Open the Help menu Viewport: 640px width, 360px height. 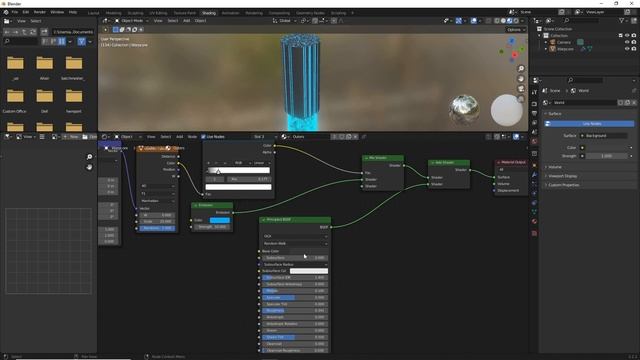click(73, 12)
